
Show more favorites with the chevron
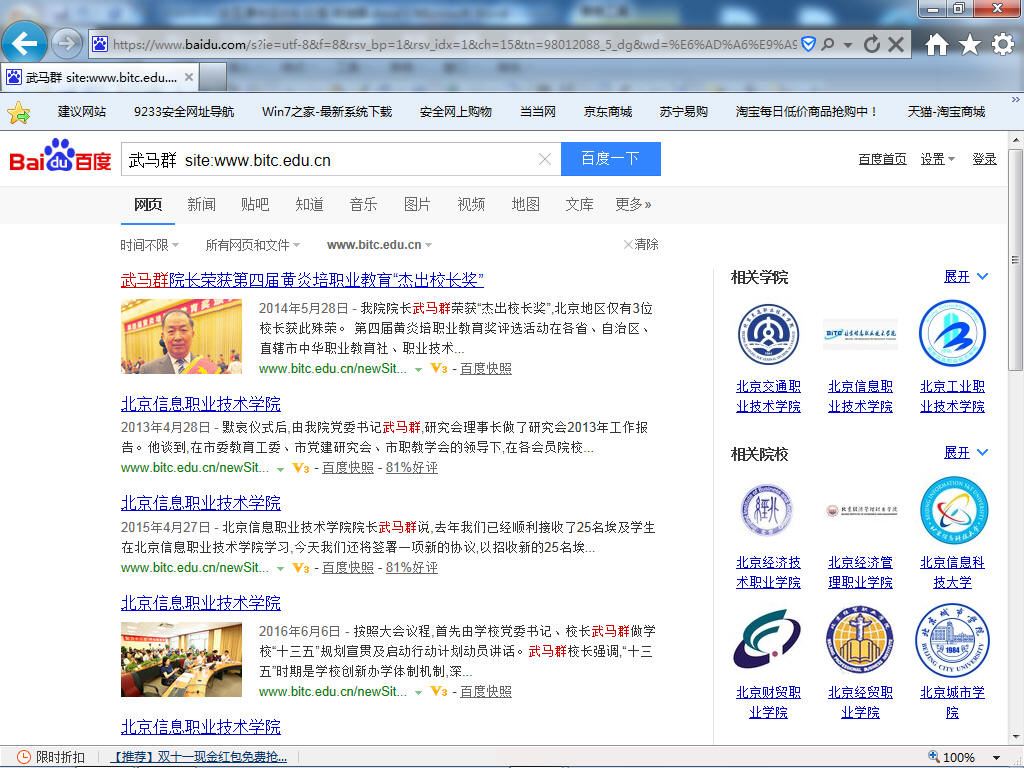click(x=1016, y=100)
